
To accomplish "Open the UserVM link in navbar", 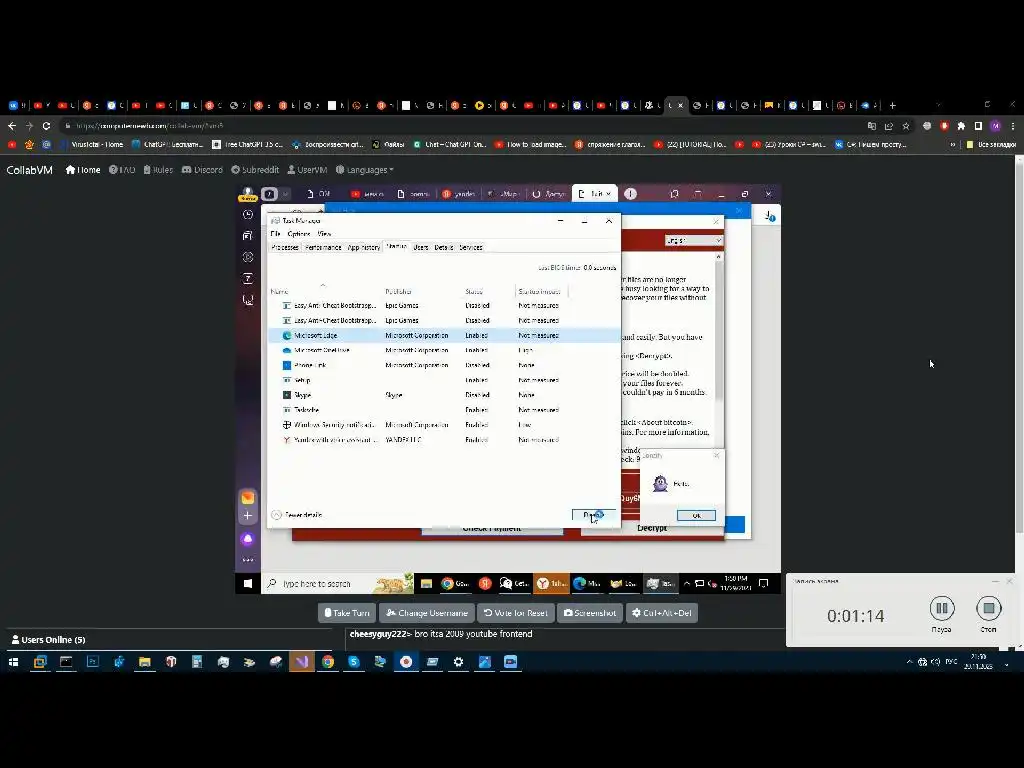I will [x=307, y=170].
